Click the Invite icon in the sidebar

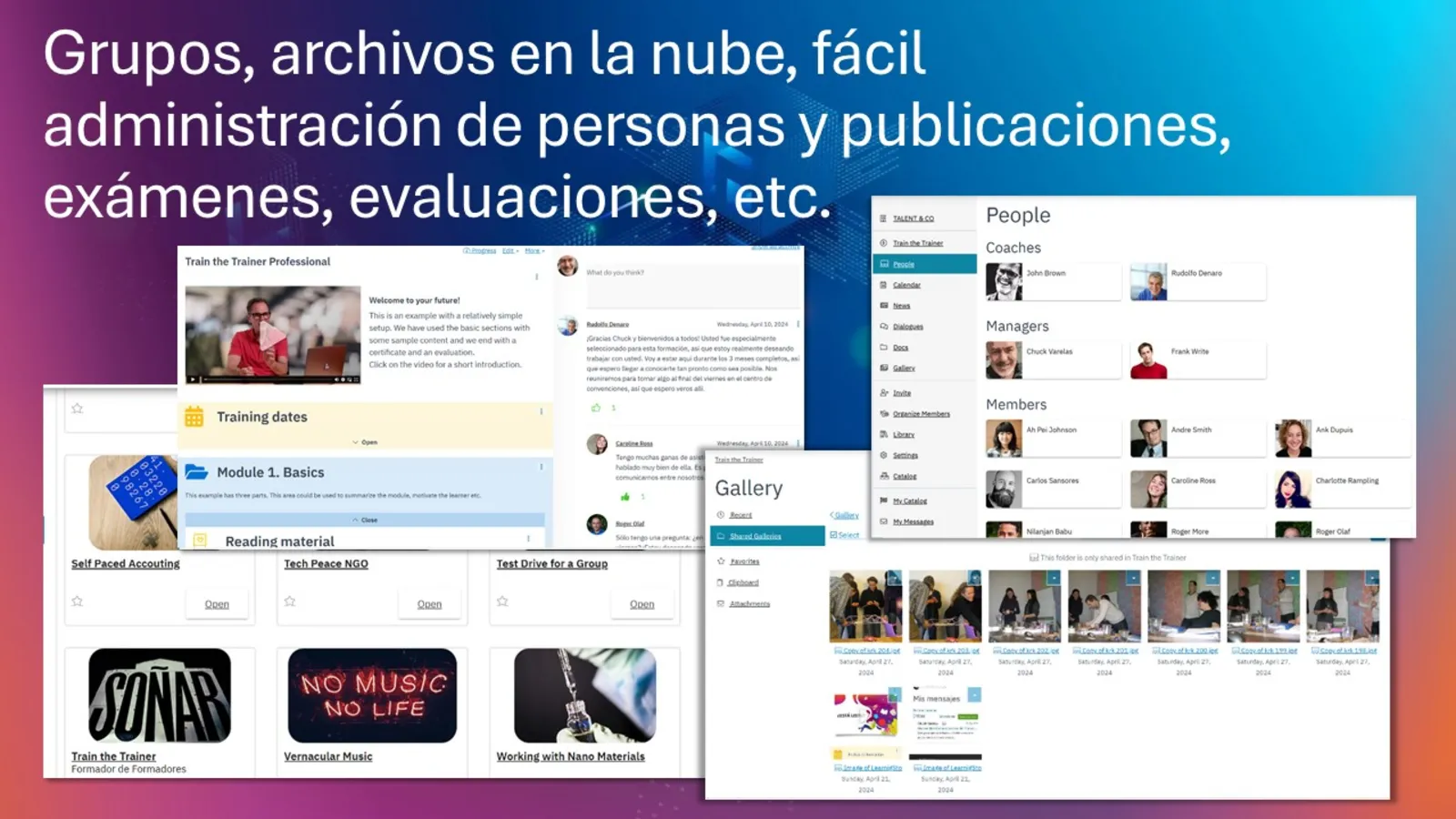coord(884,392)
